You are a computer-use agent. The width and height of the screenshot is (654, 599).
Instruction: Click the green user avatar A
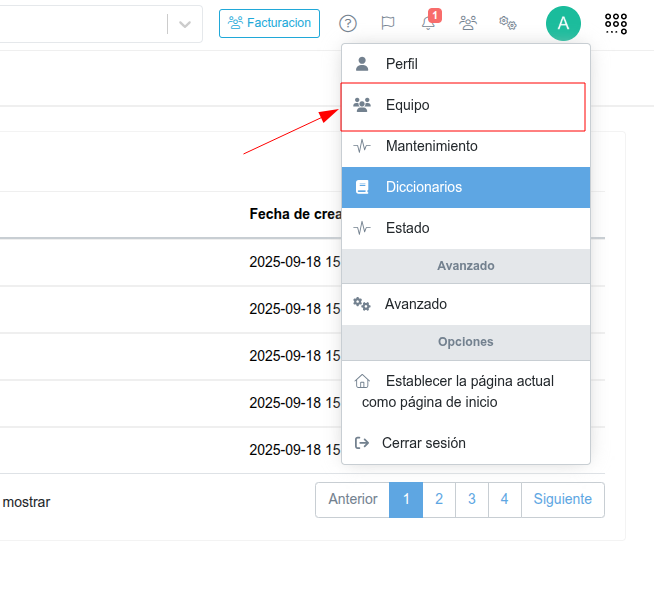563,23
